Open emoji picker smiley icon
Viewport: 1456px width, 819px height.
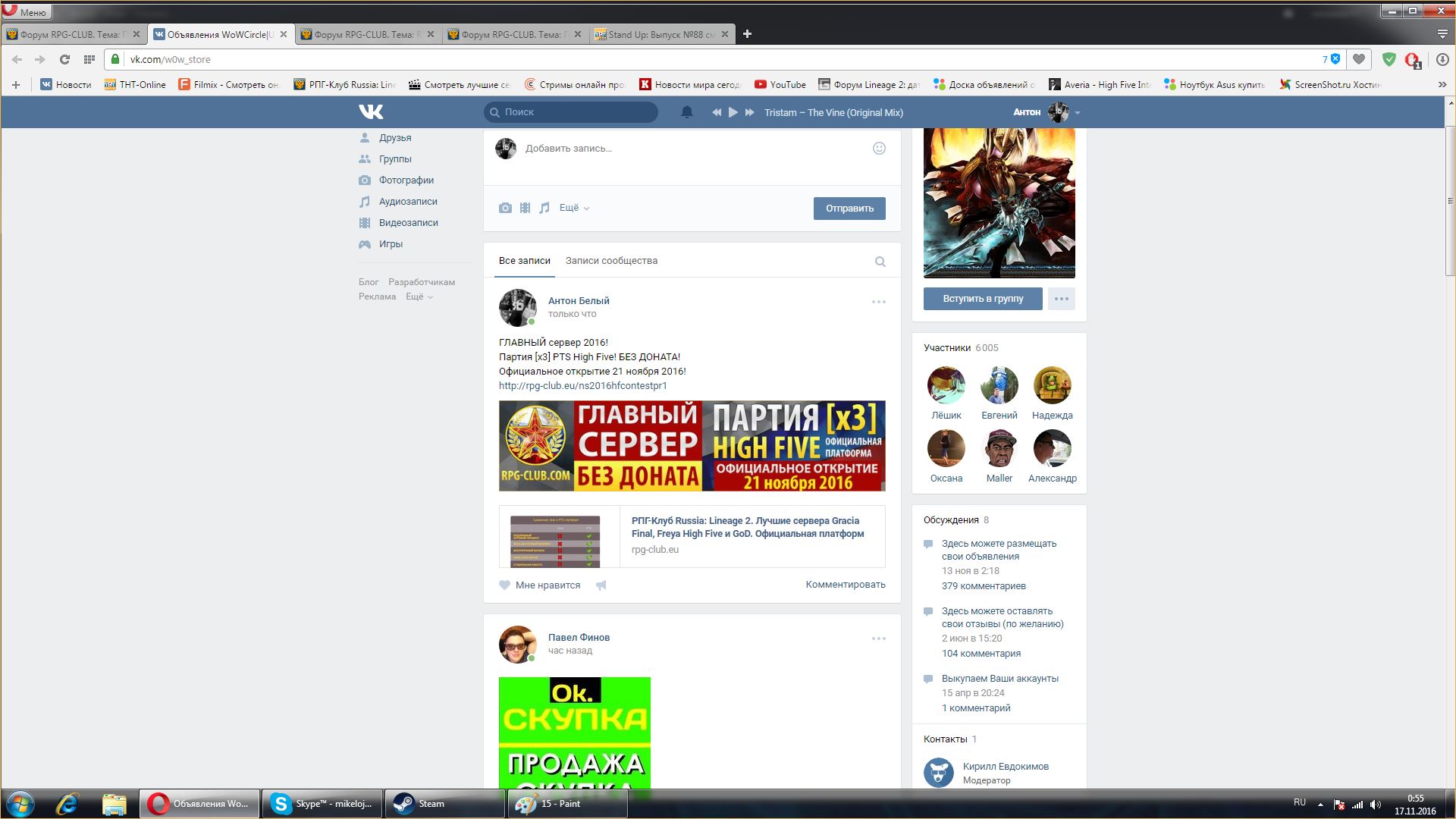point(879,149)
